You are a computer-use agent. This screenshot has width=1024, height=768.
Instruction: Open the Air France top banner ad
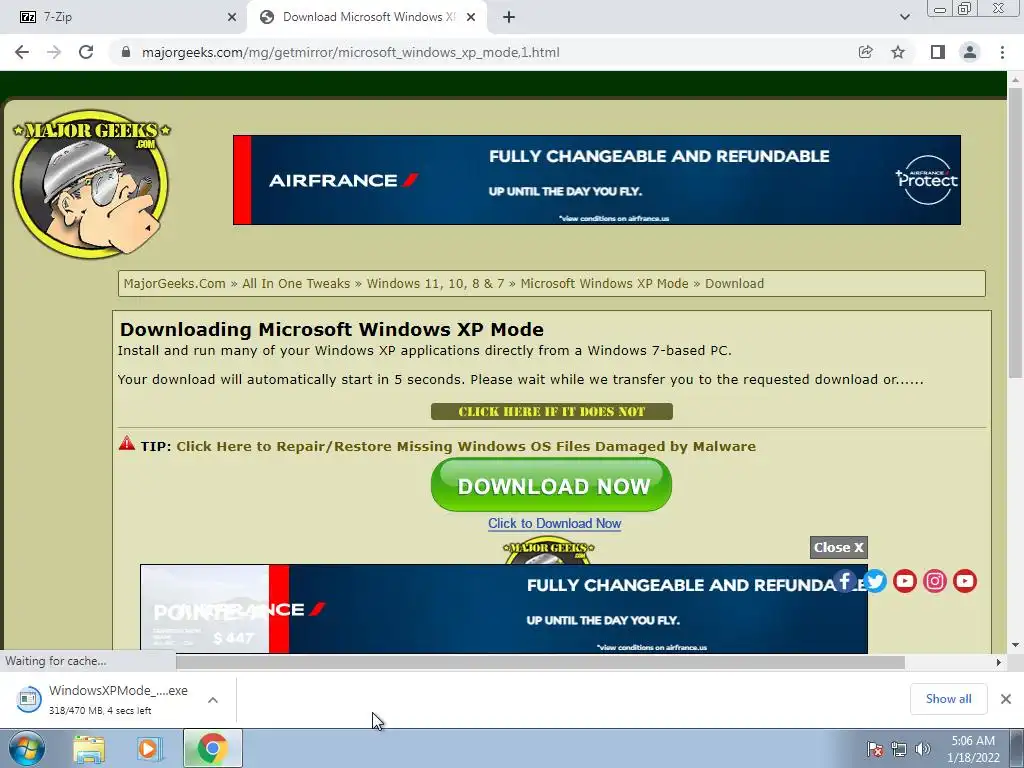pos(597,180)
